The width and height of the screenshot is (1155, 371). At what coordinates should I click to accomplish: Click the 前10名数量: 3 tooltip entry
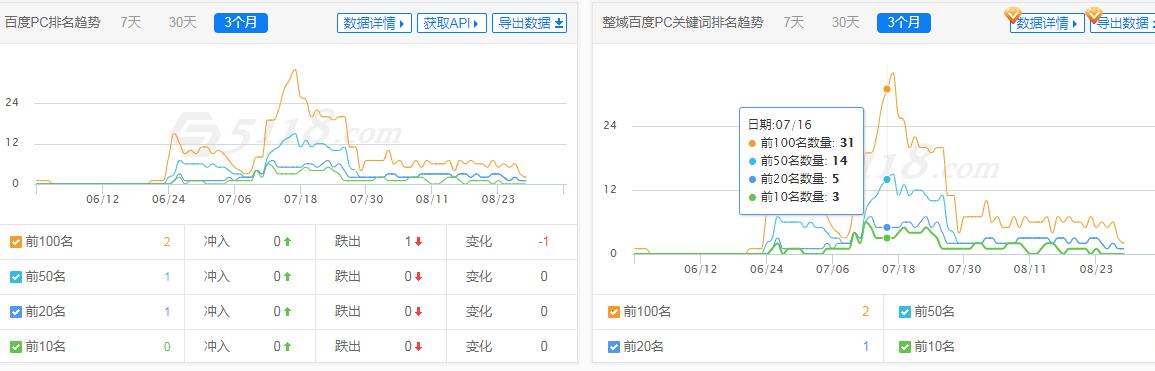pos(794,197)
